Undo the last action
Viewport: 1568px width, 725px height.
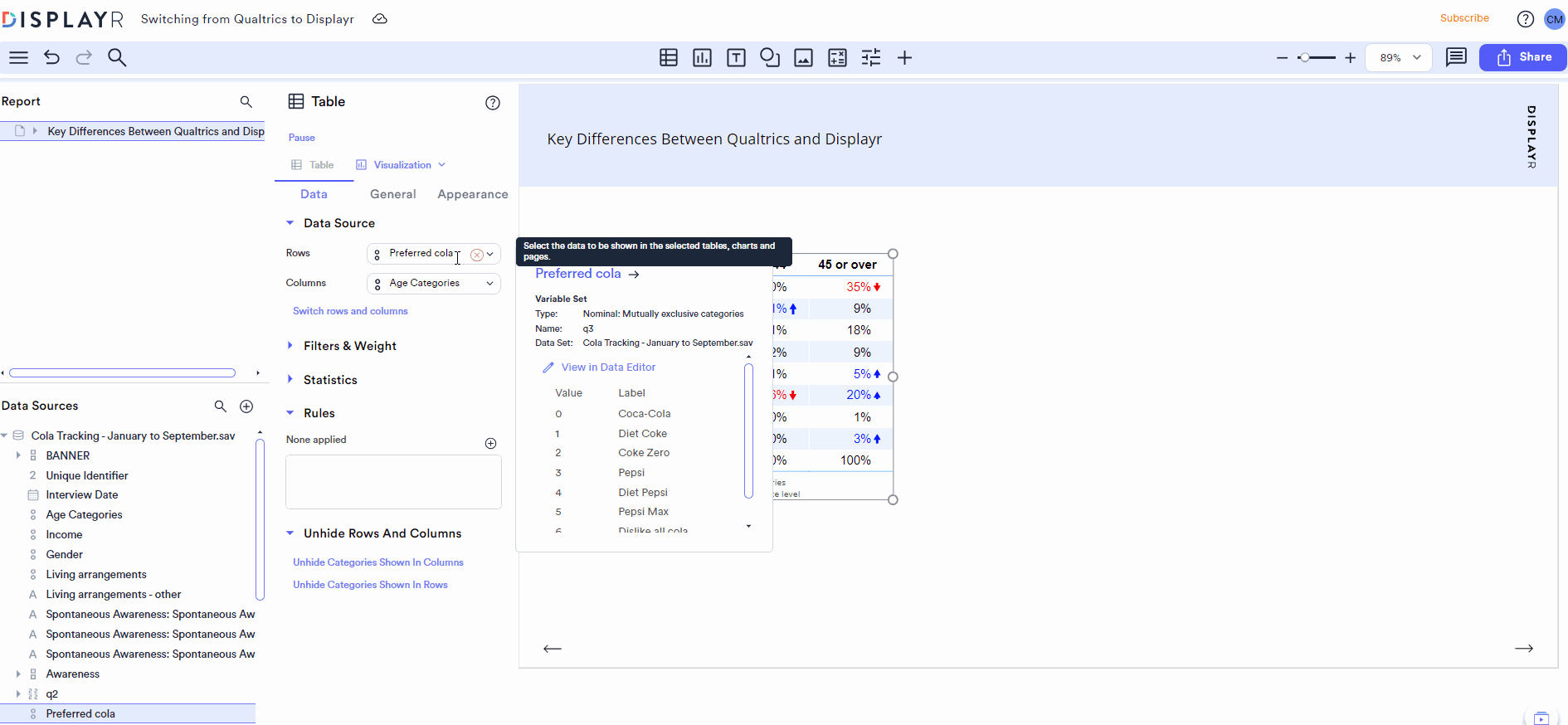[51, 57]
